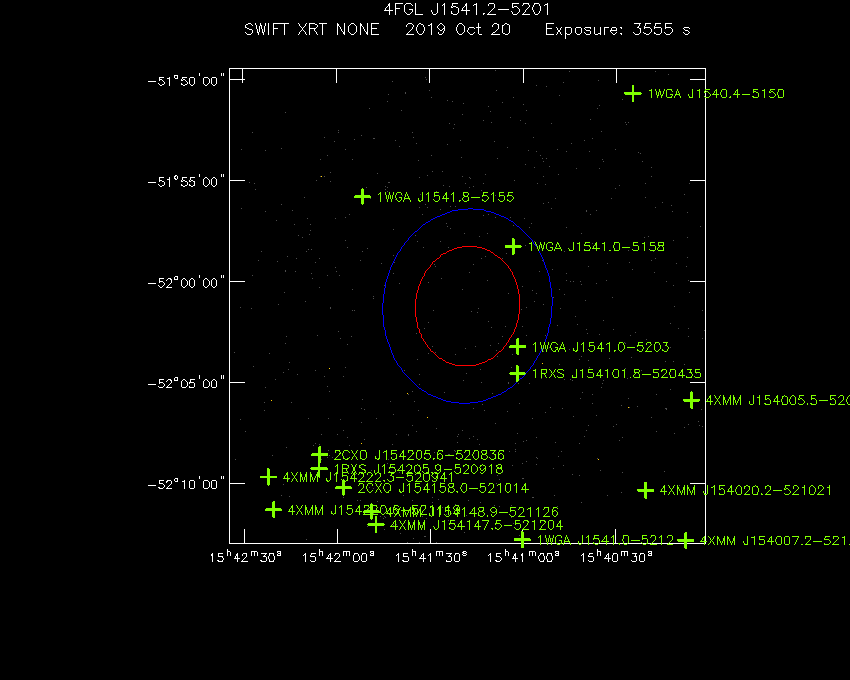Select the label 1WGA J1541.0-5212

coord(606,540)
